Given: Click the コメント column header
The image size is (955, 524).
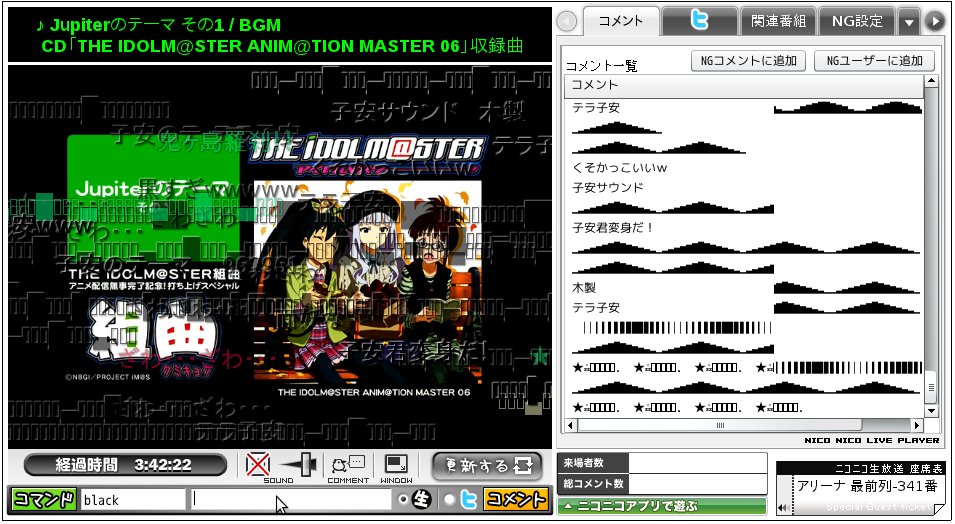Looking at the screenshot, I should (744, 85).
